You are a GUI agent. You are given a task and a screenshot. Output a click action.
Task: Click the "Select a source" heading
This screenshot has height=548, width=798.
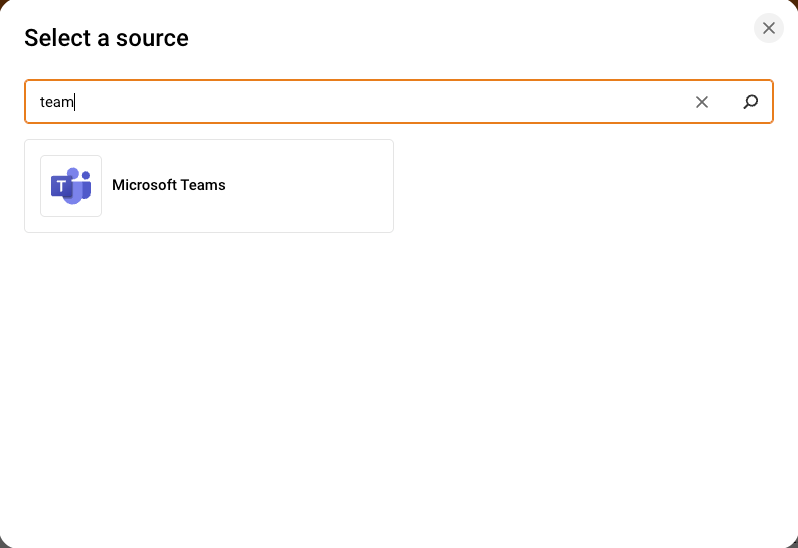(106, 38)
